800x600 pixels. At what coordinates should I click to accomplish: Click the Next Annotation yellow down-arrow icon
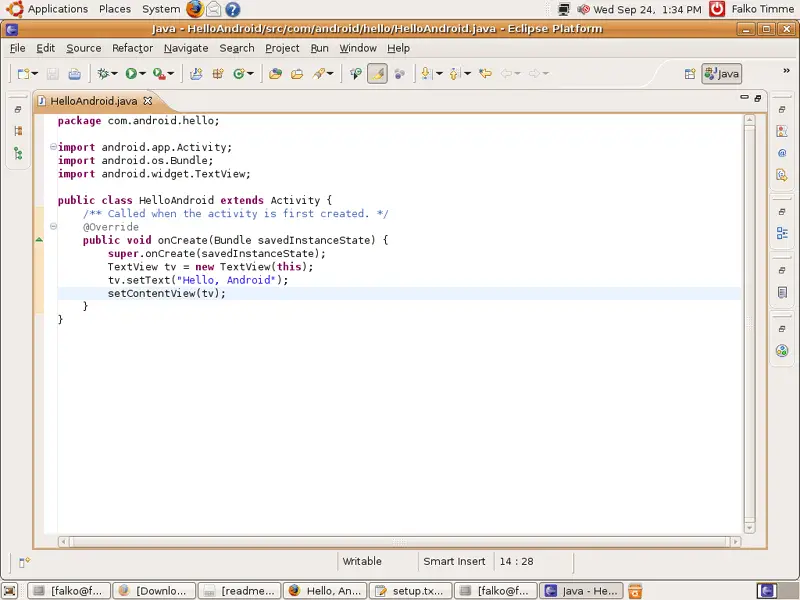click(x=426, y=74)
